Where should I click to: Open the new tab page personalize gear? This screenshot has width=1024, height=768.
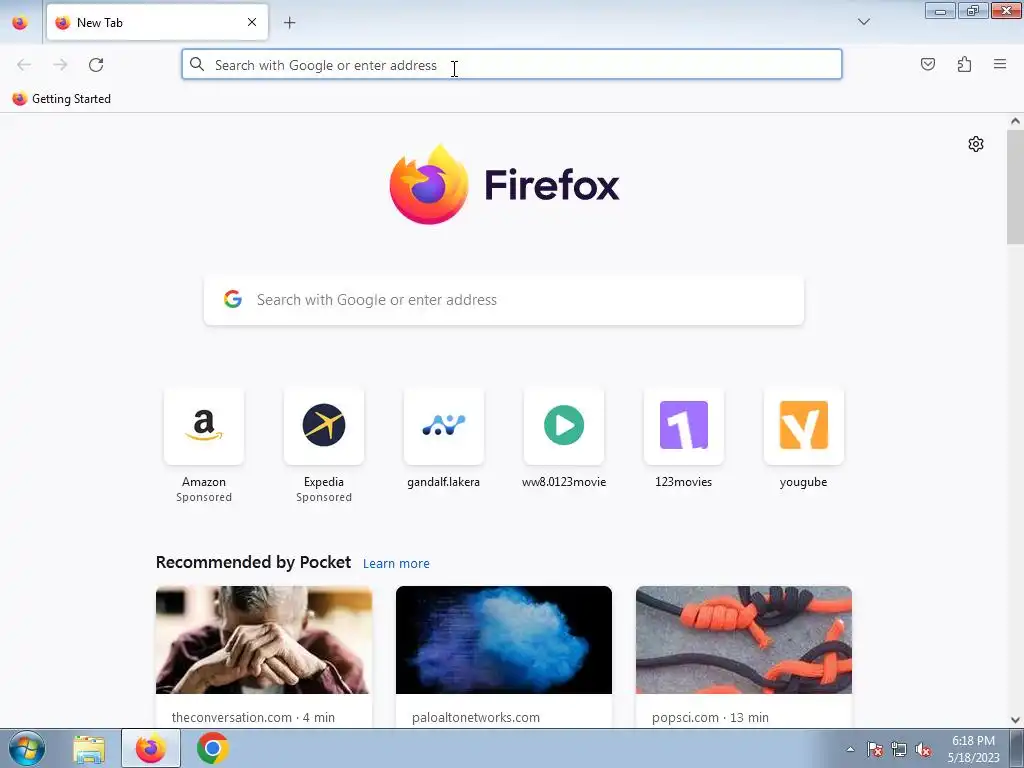(x=976, y=144)
